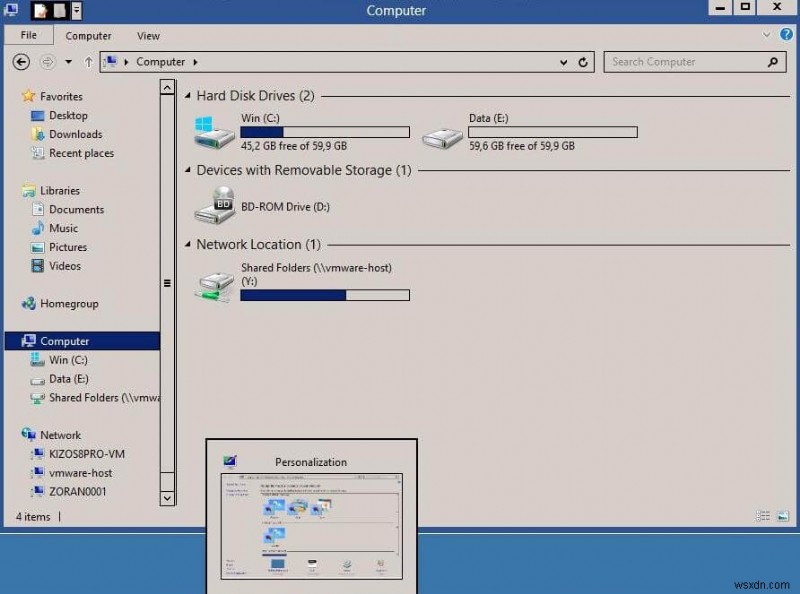
Task: Switch to the View ribbon tab
Action: tap(147, 35)
